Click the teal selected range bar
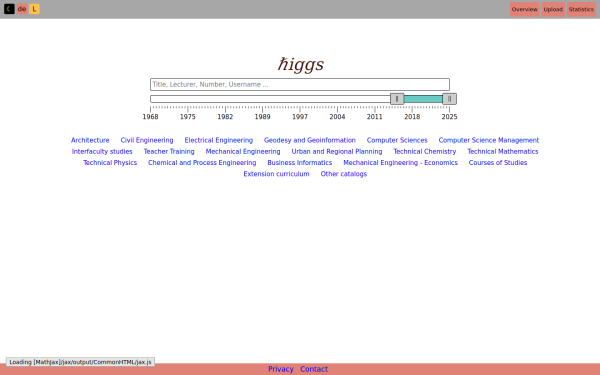This screenshot has width=600, height=375. 423,99
